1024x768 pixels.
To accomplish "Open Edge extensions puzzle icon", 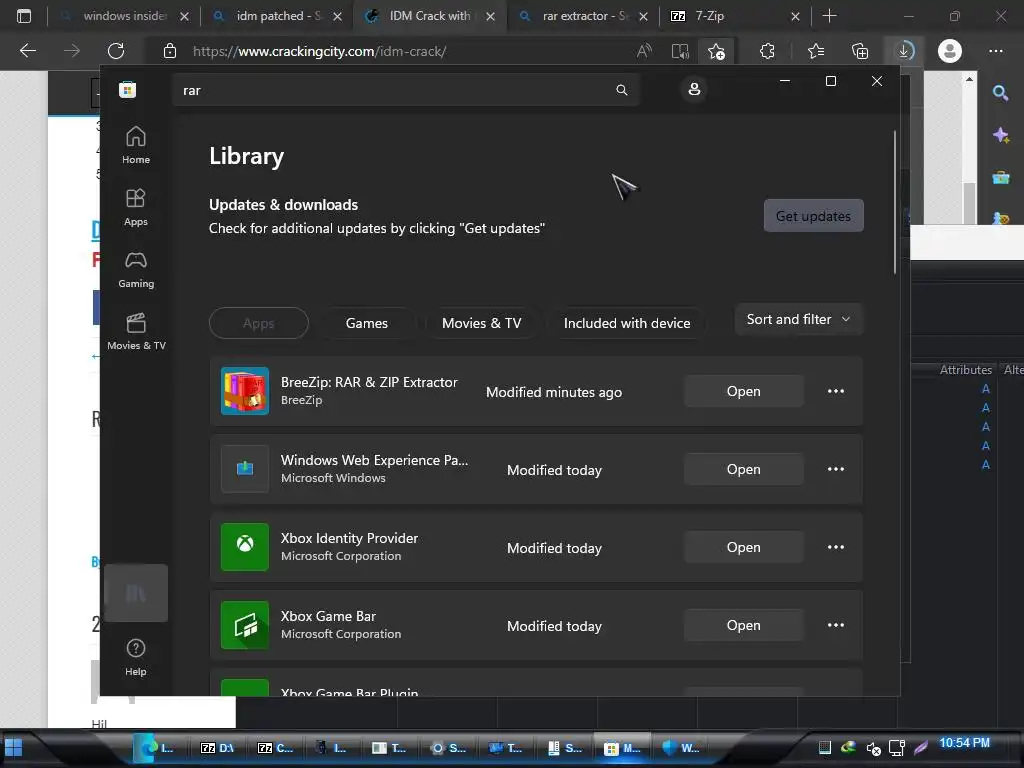I will click(x=767, y=51).
